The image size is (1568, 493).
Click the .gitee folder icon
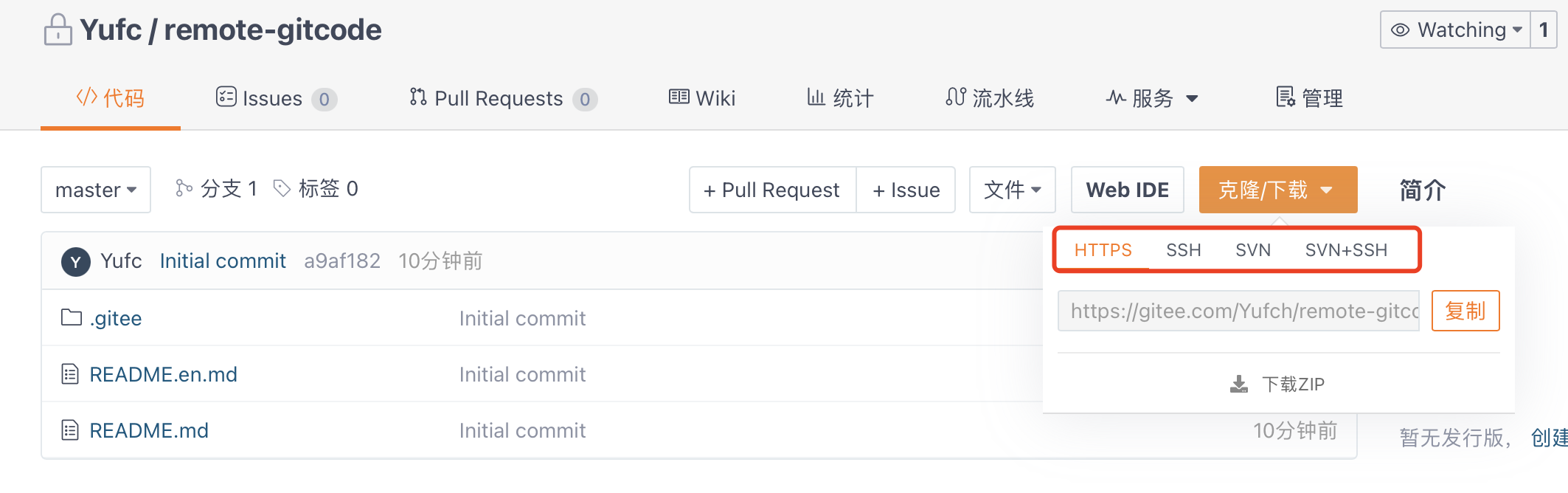coord(72,318)
